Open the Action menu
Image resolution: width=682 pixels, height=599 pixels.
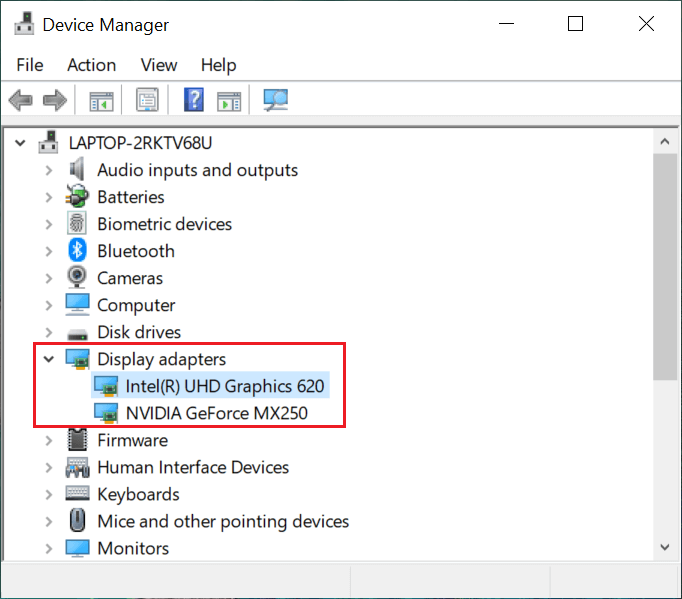point(91,65)
